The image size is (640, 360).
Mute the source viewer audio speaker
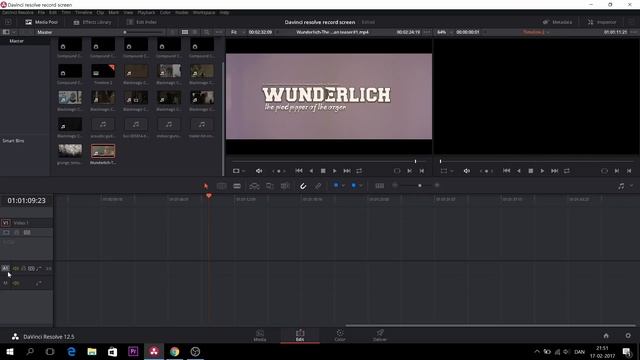tap(259, 171)
